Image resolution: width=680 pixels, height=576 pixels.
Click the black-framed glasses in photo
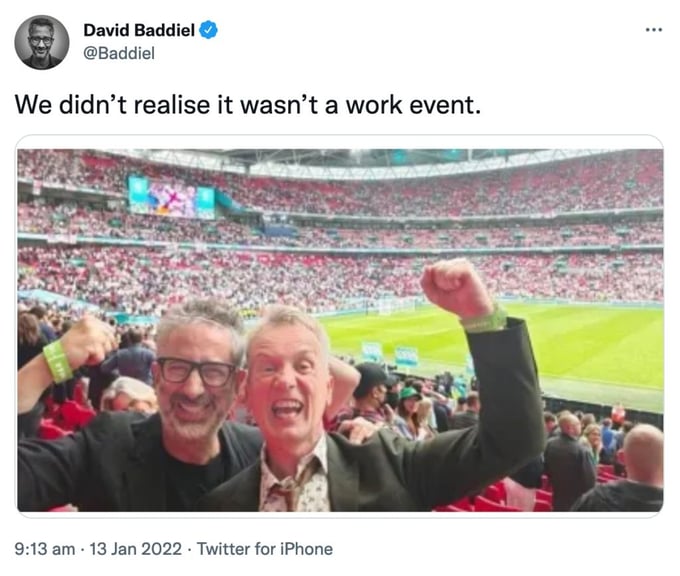196,372
